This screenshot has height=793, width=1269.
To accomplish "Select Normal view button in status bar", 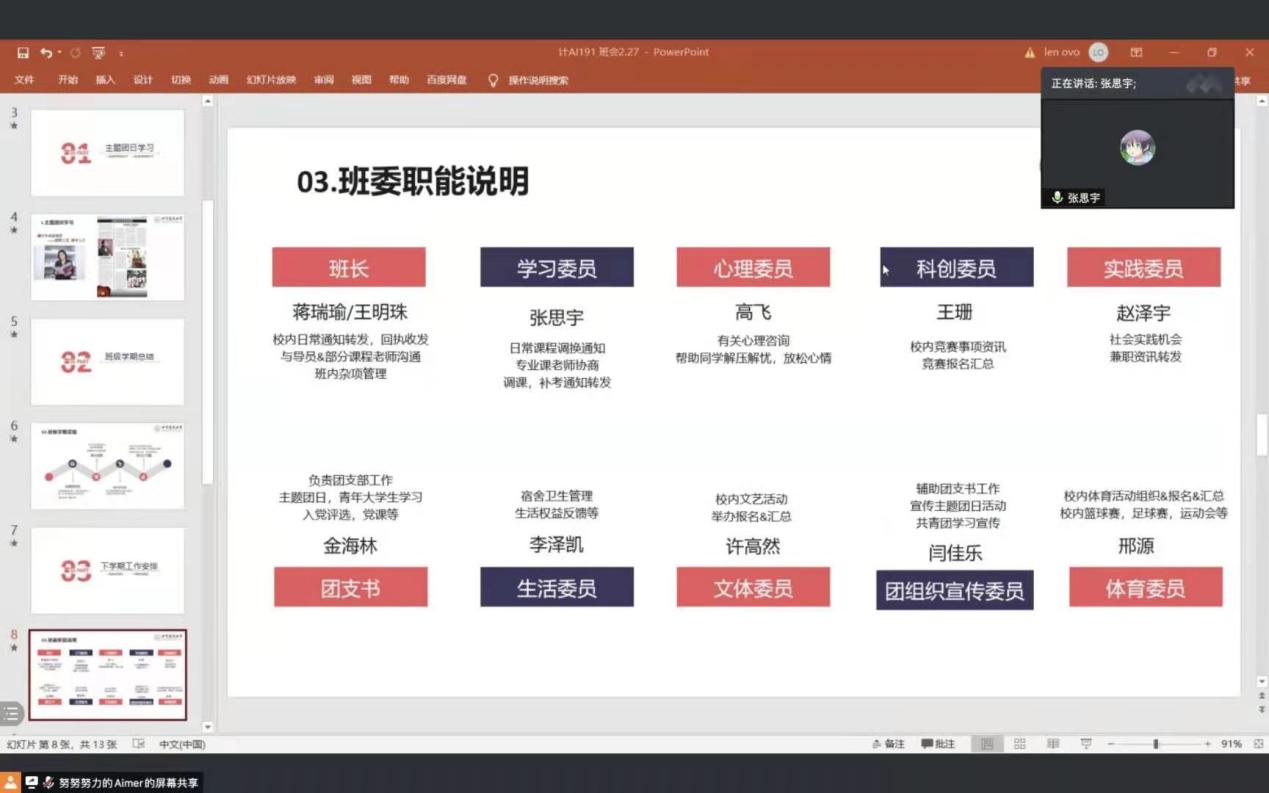I will [987, 744].
